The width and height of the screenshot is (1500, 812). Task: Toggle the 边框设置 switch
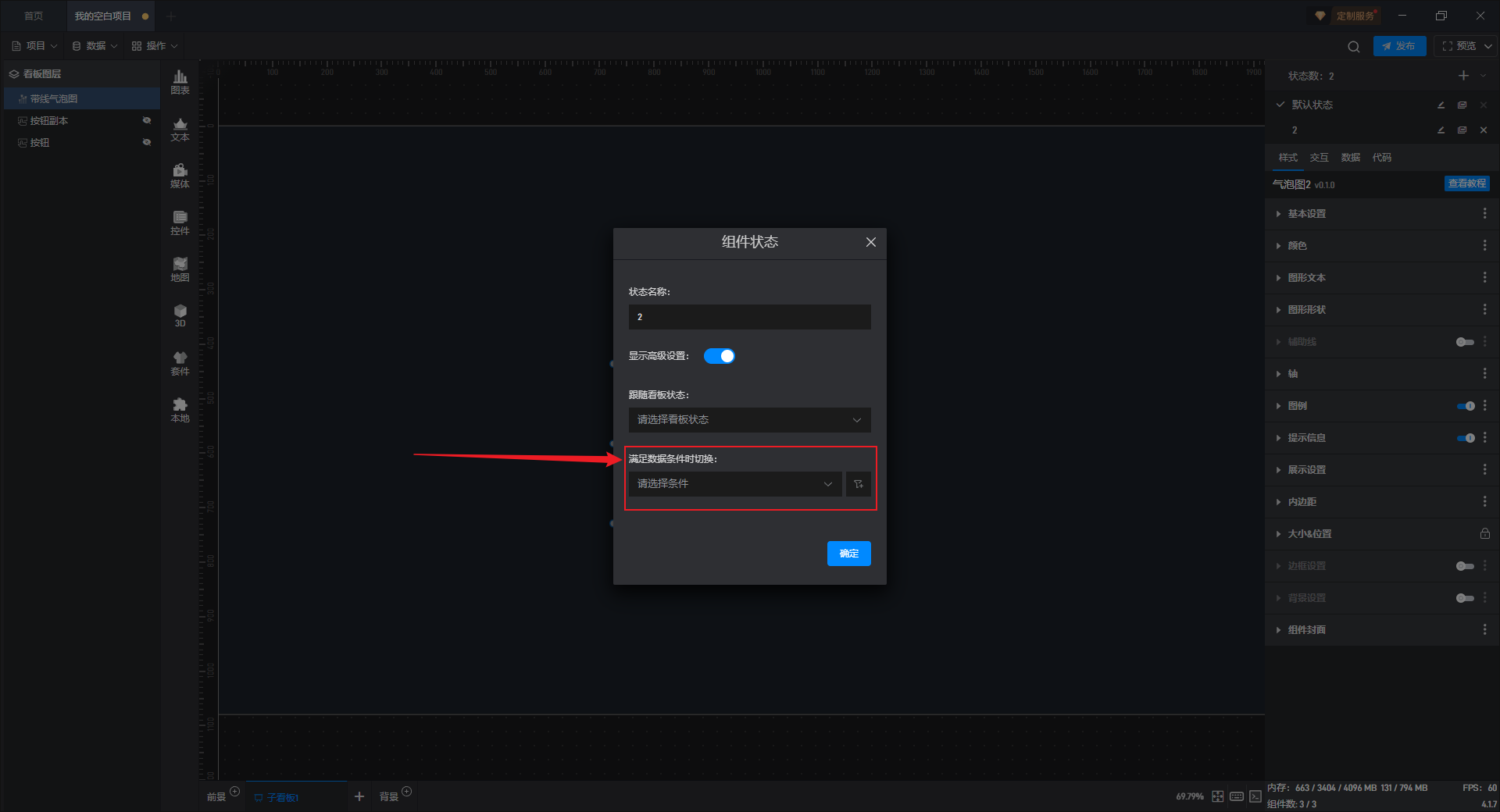(1465, 566)
